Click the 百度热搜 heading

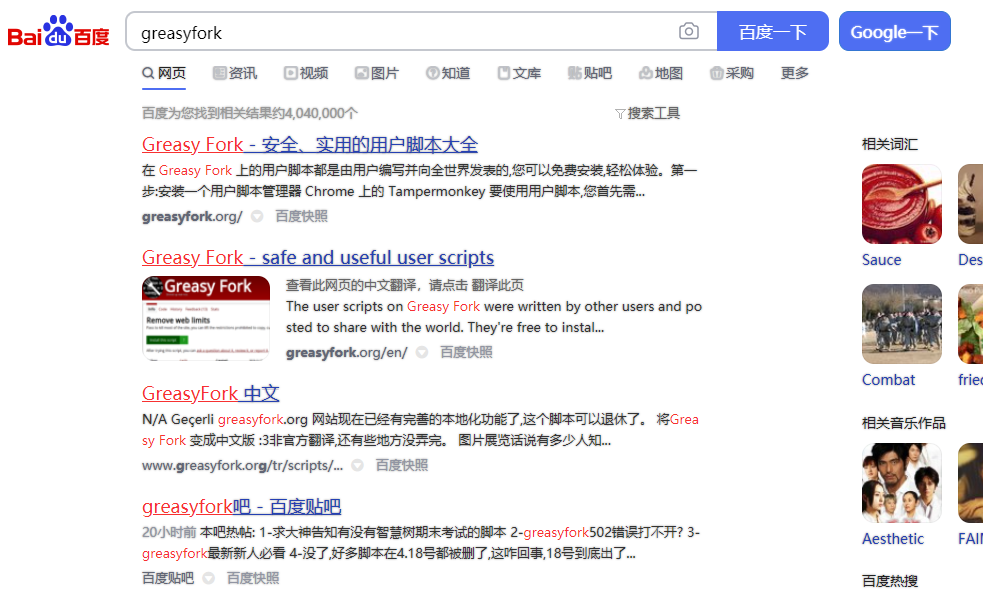890,581
